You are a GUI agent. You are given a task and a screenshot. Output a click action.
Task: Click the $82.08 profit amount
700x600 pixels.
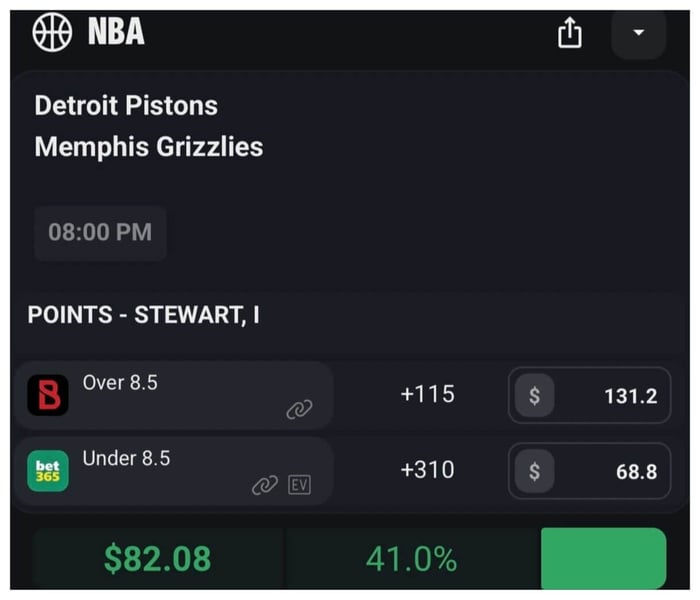coord(158,558)
